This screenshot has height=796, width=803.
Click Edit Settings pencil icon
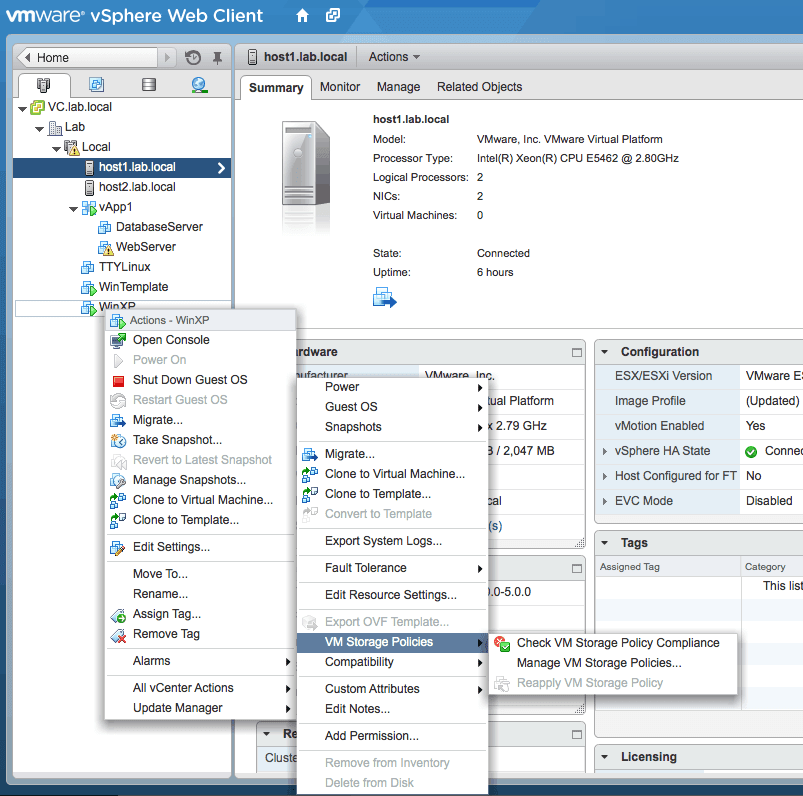point(117,548)
